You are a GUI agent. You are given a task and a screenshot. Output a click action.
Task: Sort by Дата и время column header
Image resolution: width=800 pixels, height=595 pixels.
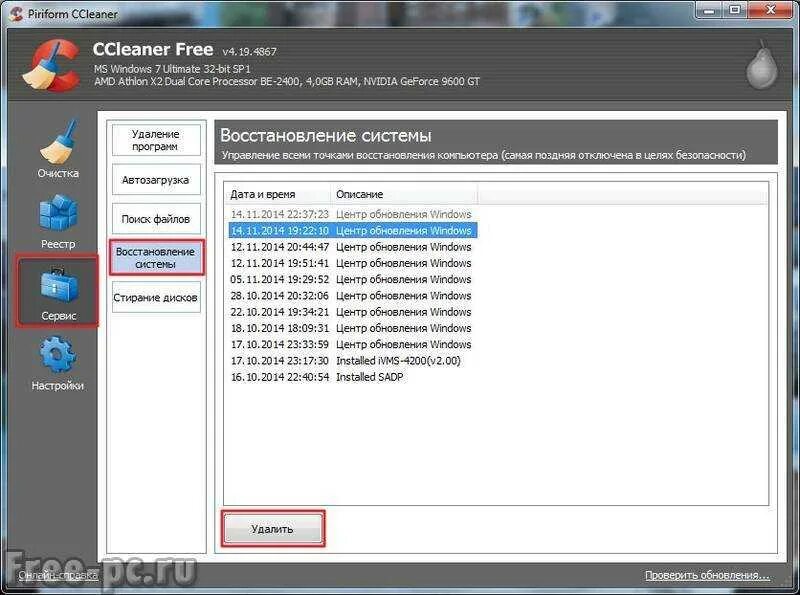pos(279,194)
